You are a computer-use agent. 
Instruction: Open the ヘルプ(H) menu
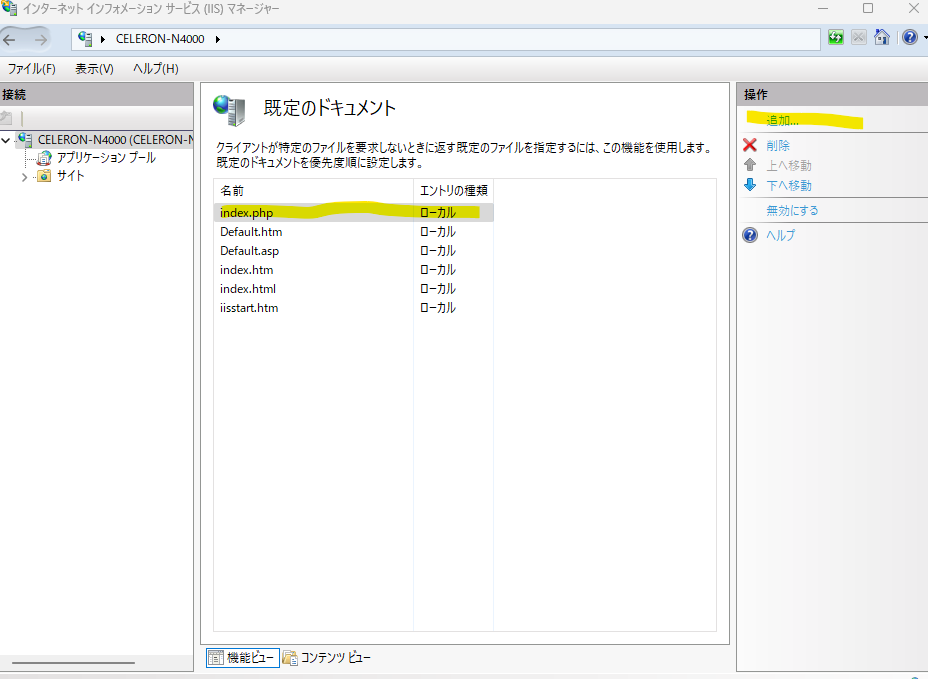point(156,69)
